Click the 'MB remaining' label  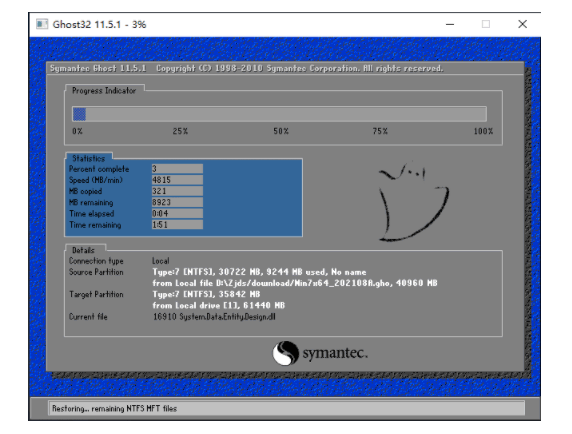coord(91,203)
